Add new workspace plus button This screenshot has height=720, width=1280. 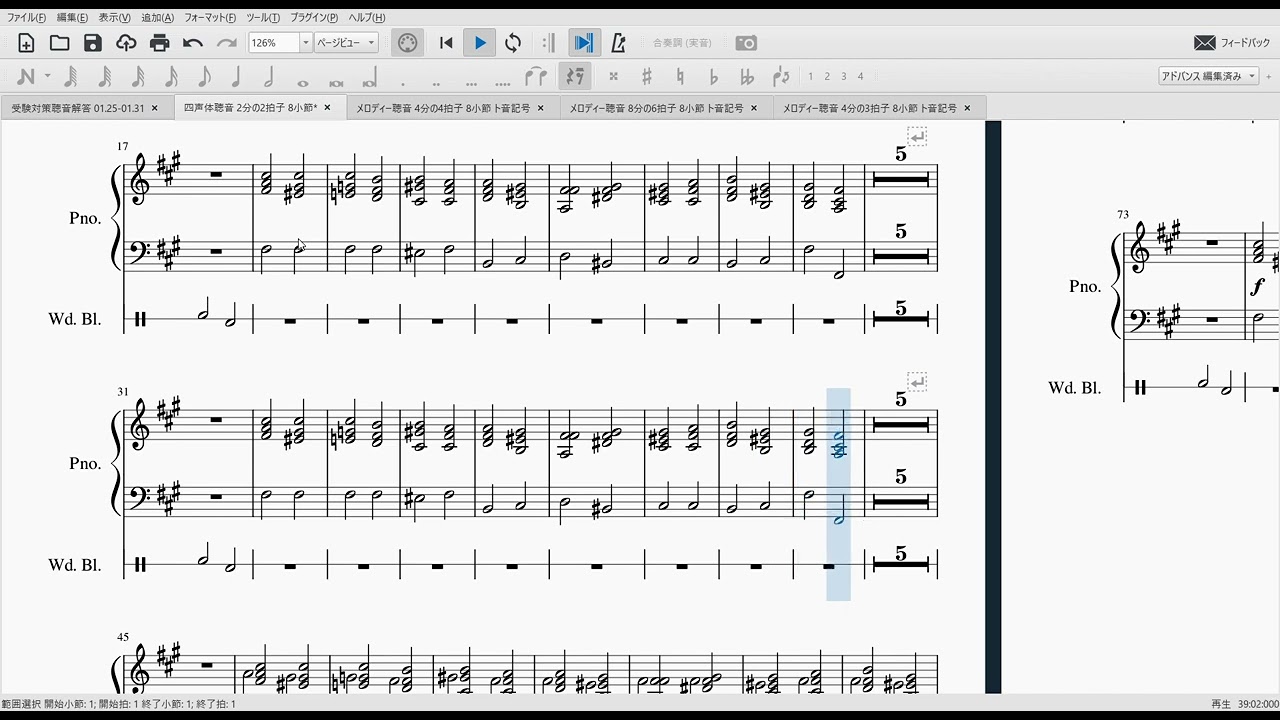pyautogui.click(x=1269, y=76)
